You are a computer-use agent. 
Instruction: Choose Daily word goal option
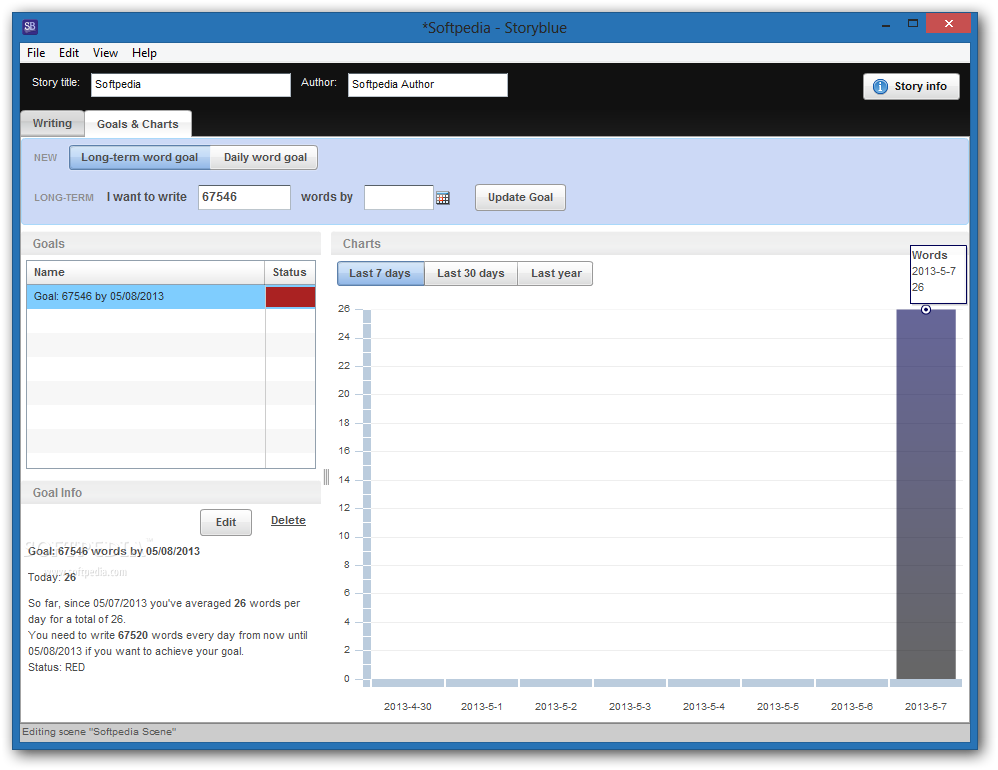pyautogui.click(x=265, y=157)
